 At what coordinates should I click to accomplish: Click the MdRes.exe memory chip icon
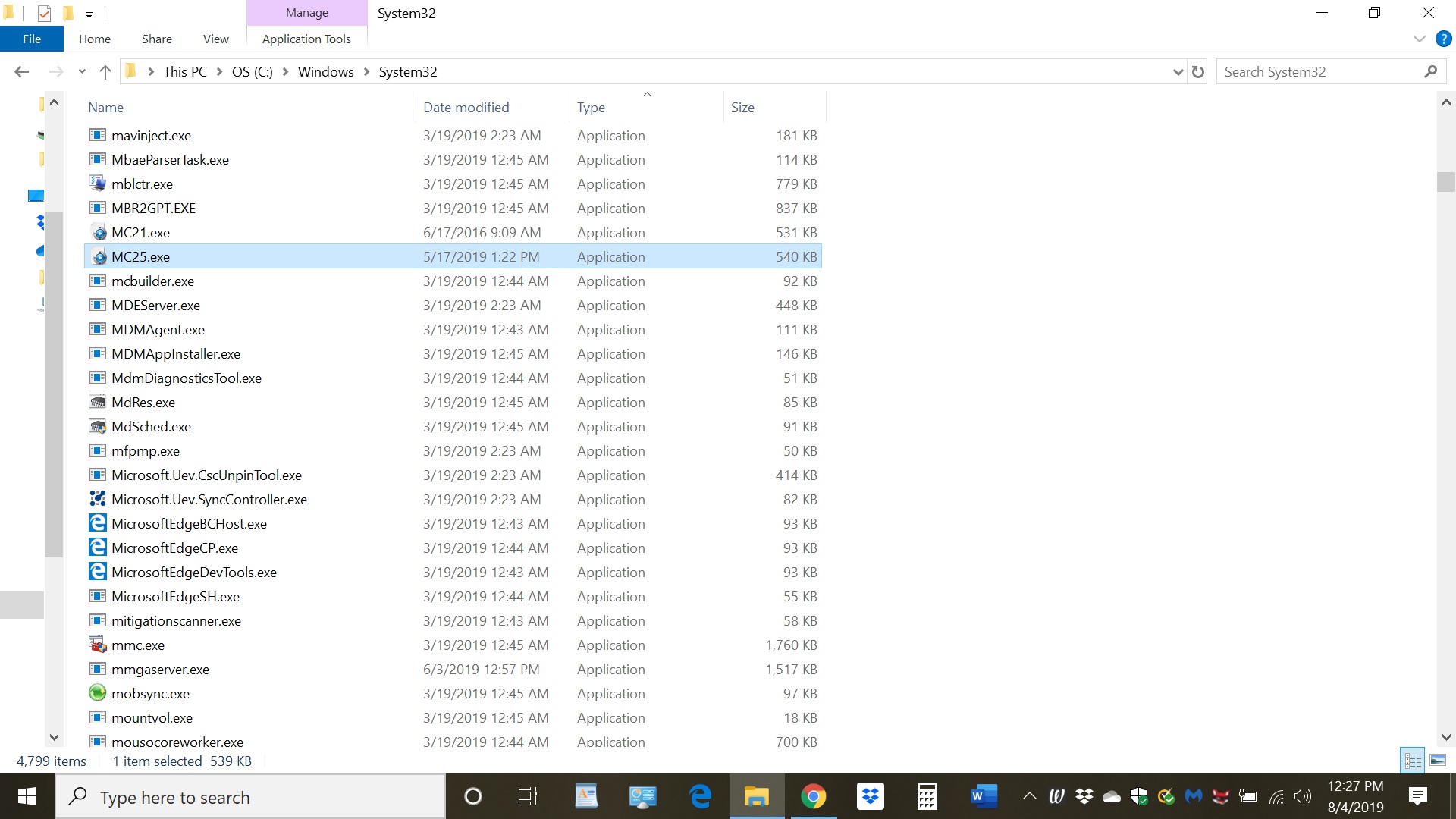pyautogui.click(x=98, y=402)
